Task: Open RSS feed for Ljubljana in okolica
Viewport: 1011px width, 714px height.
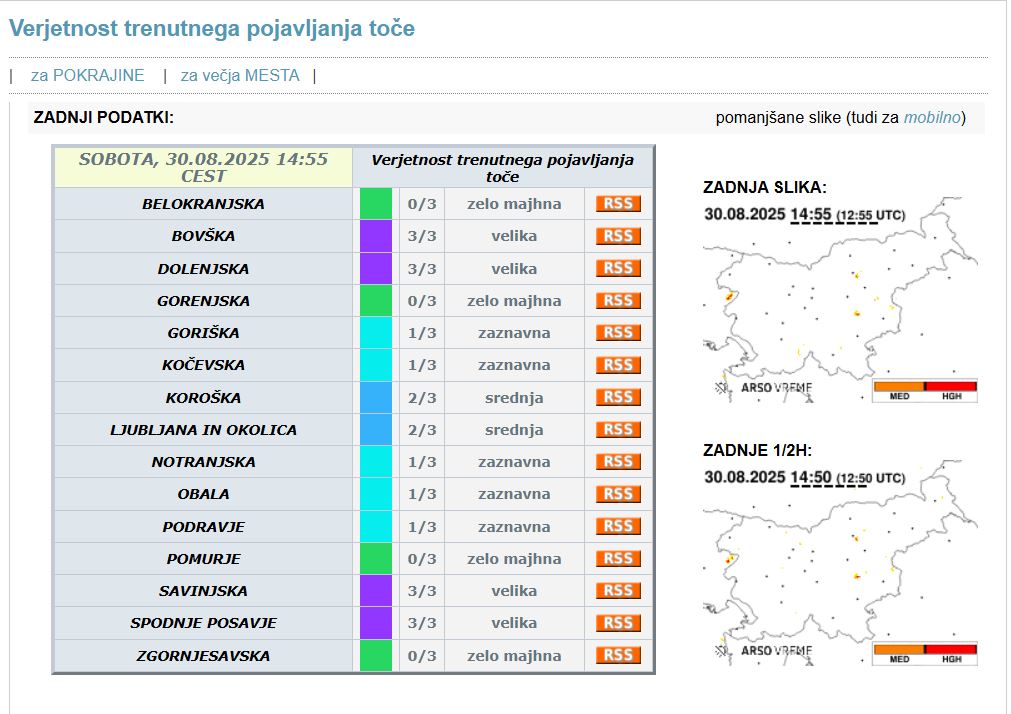Action: [x=618, y=429]
